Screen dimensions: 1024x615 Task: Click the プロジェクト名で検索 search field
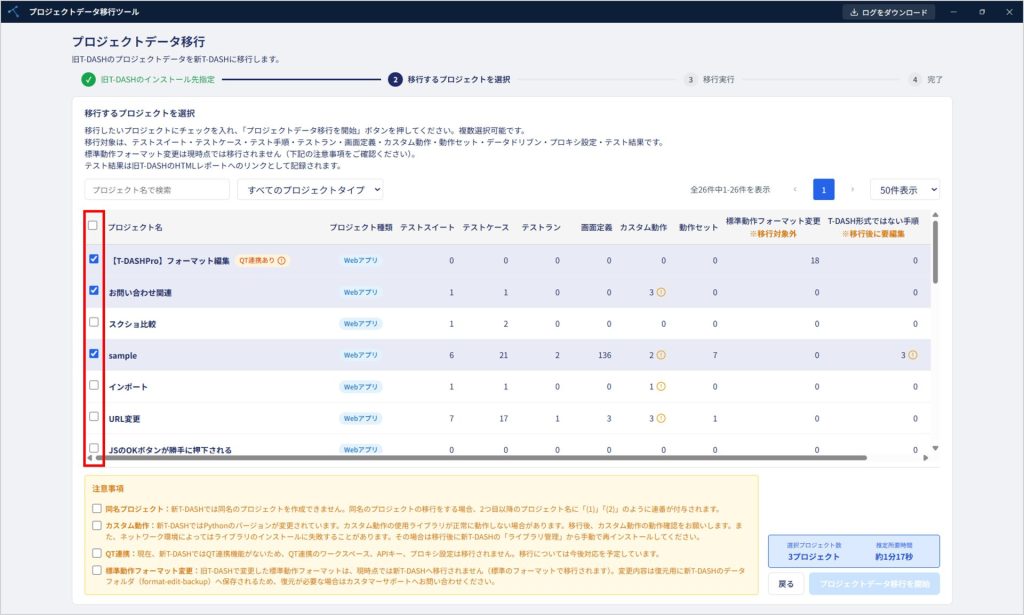[157, 190]
